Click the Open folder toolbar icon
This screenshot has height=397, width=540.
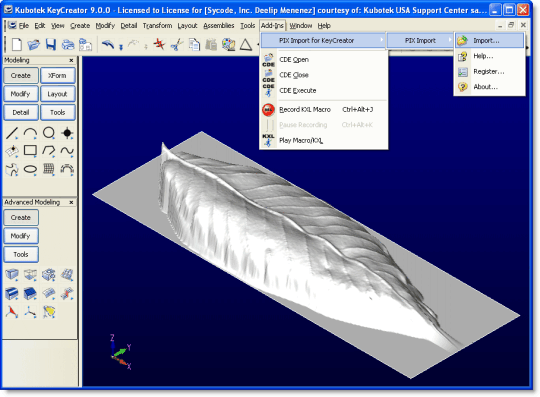coord(34,44)
